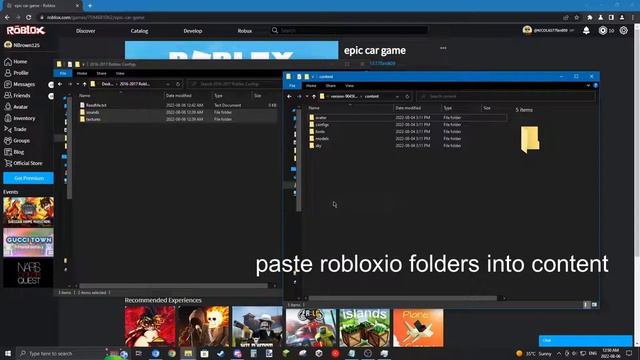The height and width of the screenshot is (360, 640).
Task: Open Profile in Roblox sidebar
Action: tap(16, 73)
